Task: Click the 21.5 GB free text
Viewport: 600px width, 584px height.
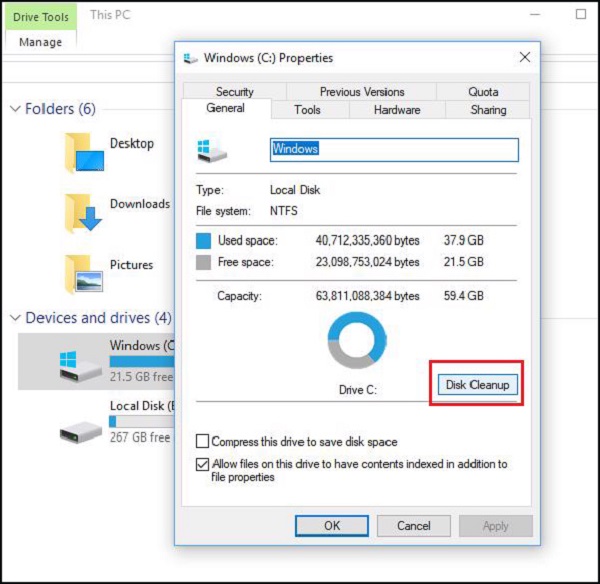Action: 141,377
